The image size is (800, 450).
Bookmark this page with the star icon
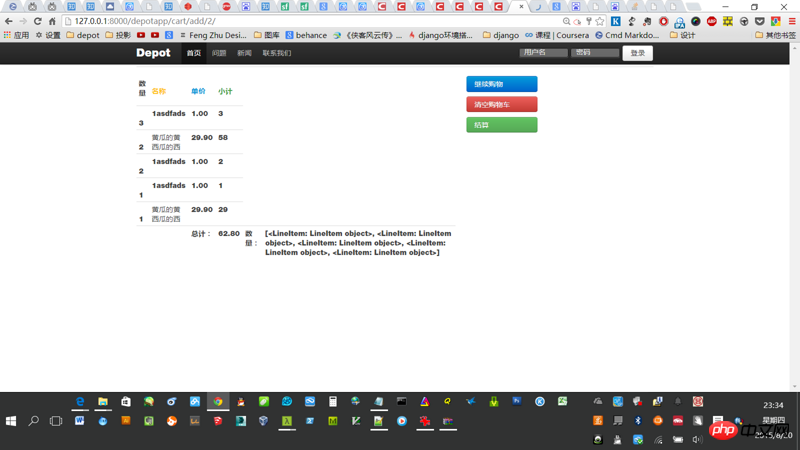point(600,21)
